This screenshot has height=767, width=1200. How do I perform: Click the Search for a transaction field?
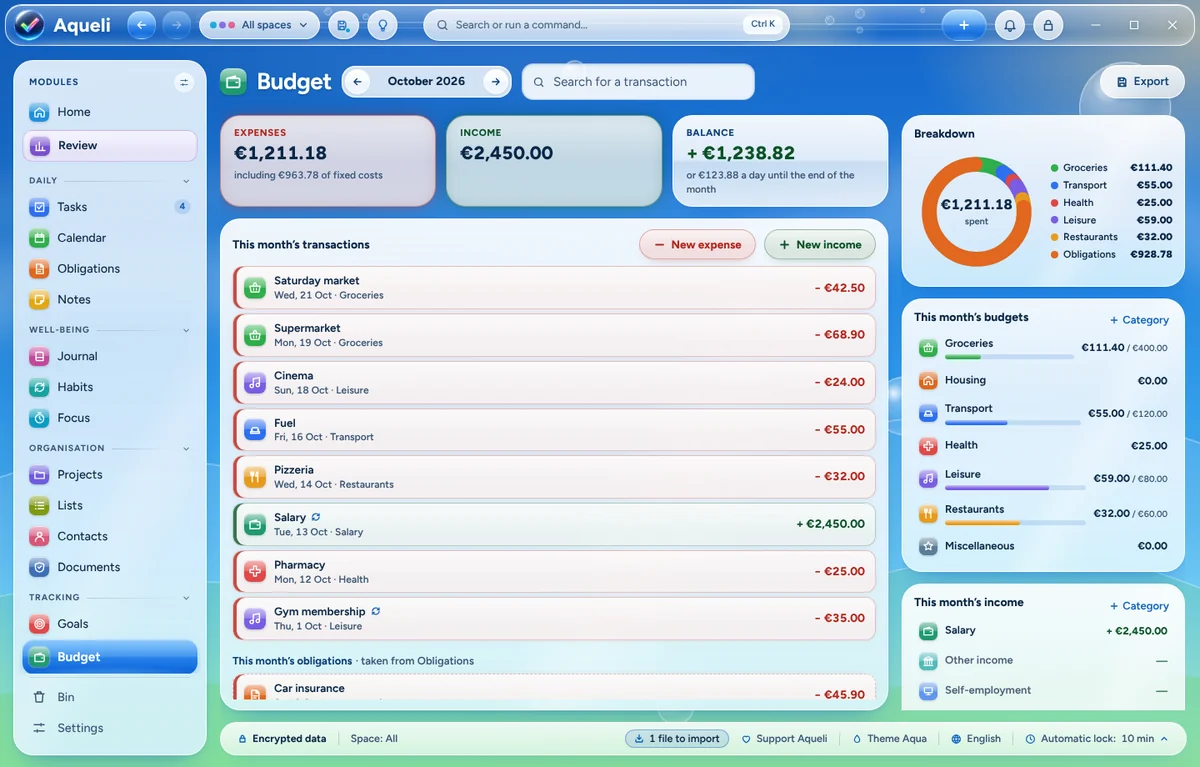click(x=638, y=82)
